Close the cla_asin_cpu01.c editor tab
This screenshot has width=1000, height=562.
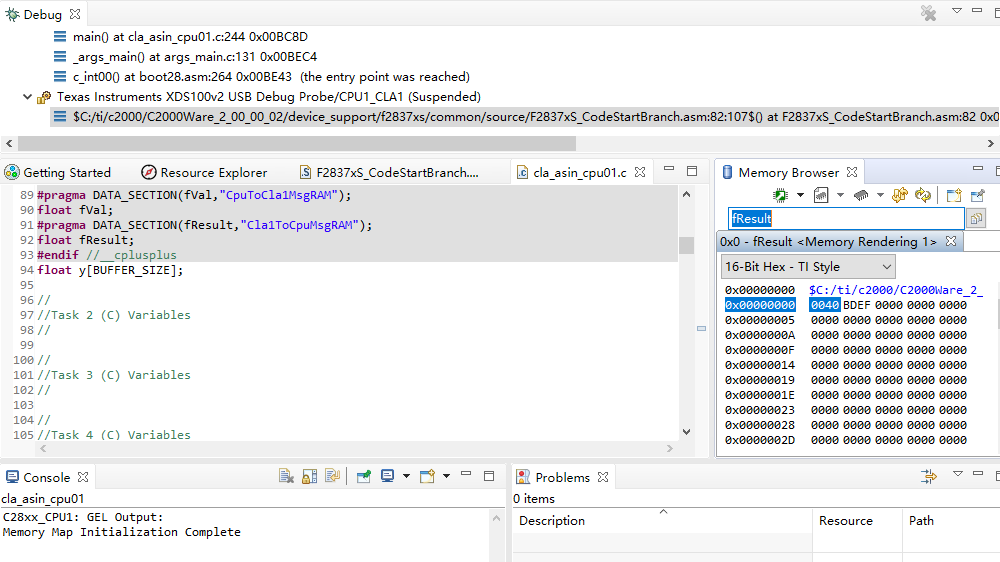640,172
